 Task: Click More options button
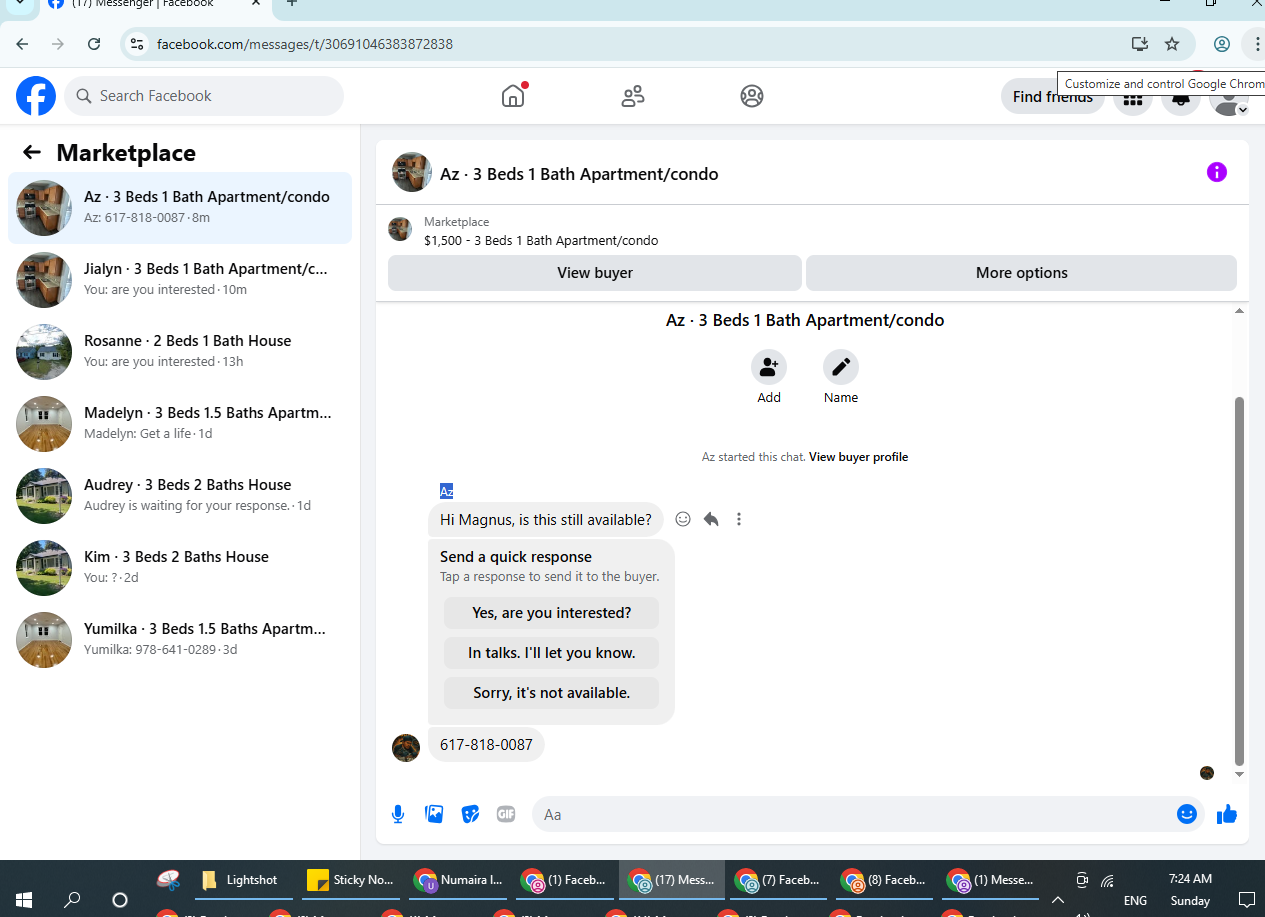point(1021,273)
